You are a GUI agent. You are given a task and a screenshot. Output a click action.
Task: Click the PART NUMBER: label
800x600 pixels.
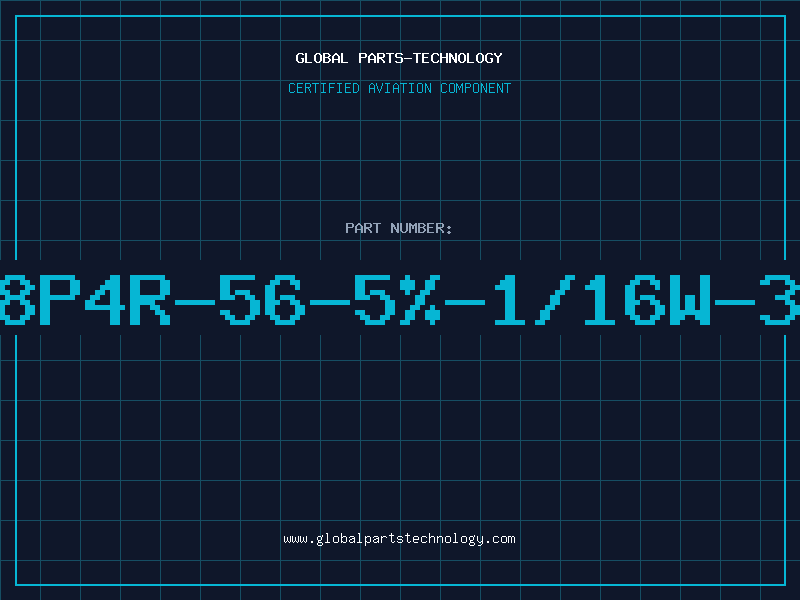[399, 228]
